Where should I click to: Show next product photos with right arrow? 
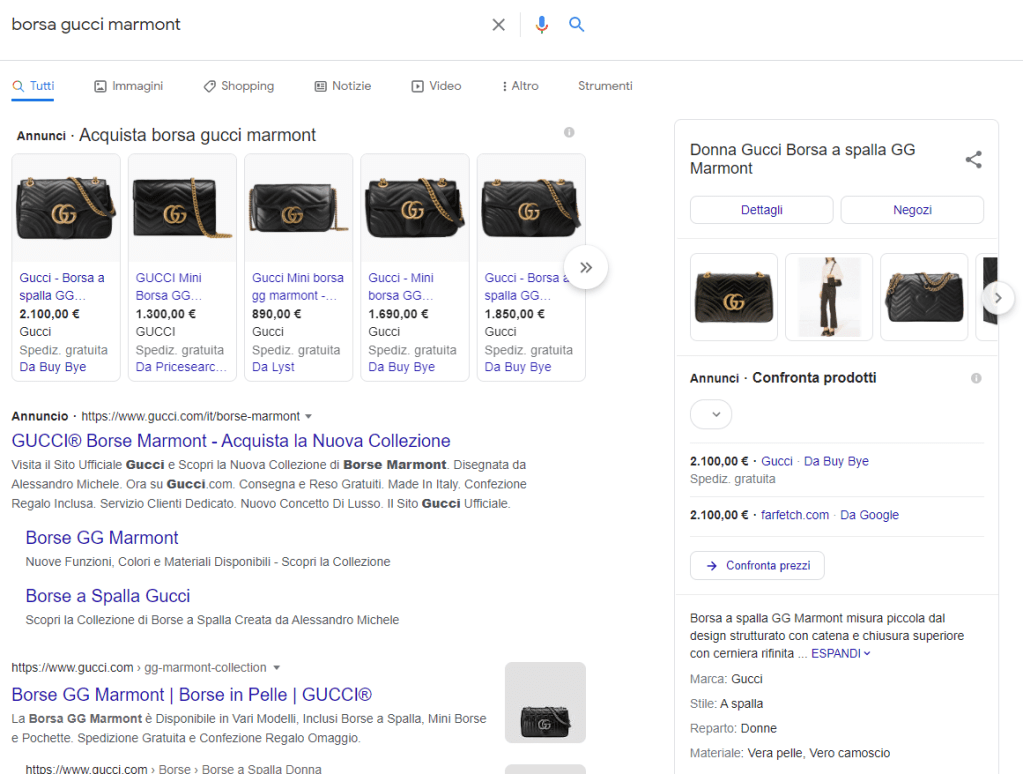pyautogui.click(x=996, y=297)
